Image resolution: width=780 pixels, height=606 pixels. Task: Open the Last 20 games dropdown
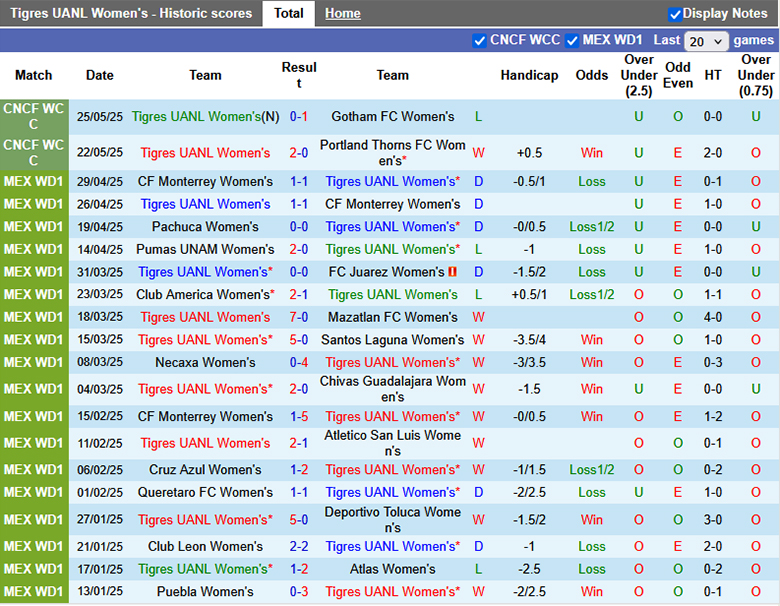(706, 41)
